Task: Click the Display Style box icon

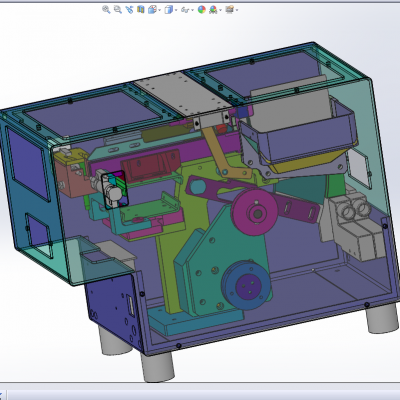Action: click(169, 10)
